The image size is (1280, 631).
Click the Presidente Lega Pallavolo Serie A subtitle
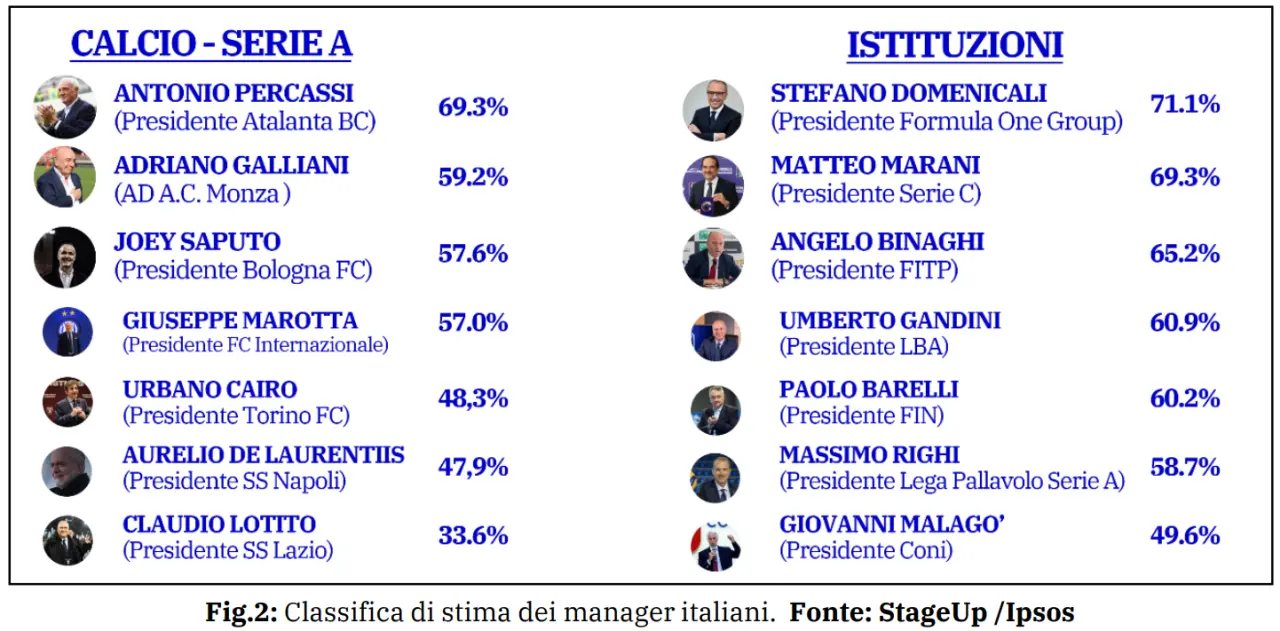(952, 481)
